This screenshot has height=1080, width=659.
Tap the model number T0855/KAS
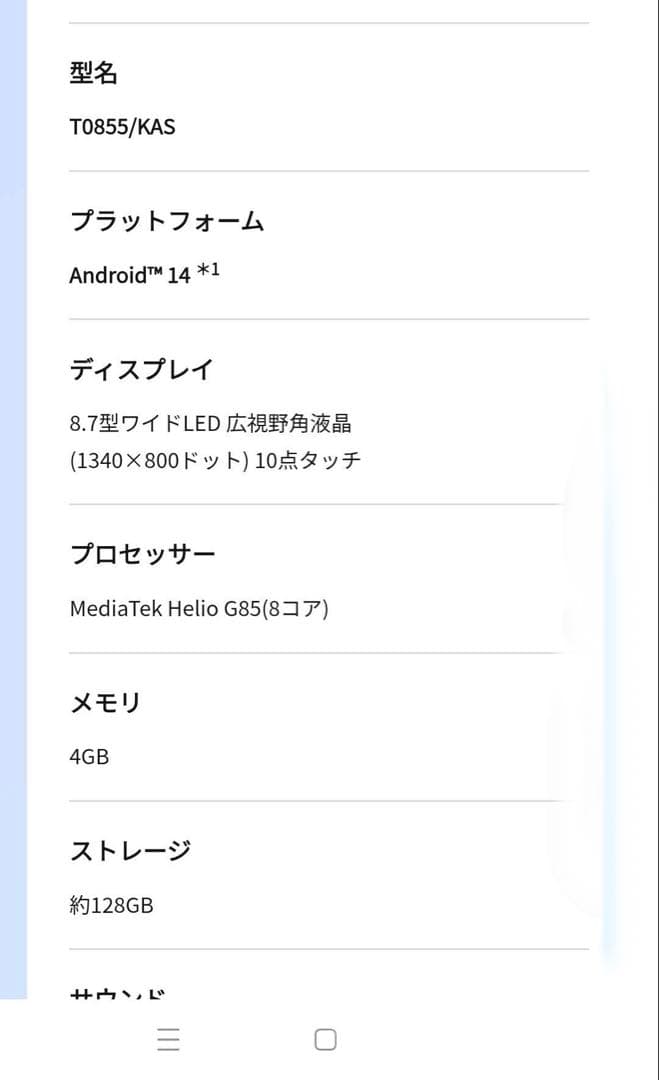pos(122,126)
